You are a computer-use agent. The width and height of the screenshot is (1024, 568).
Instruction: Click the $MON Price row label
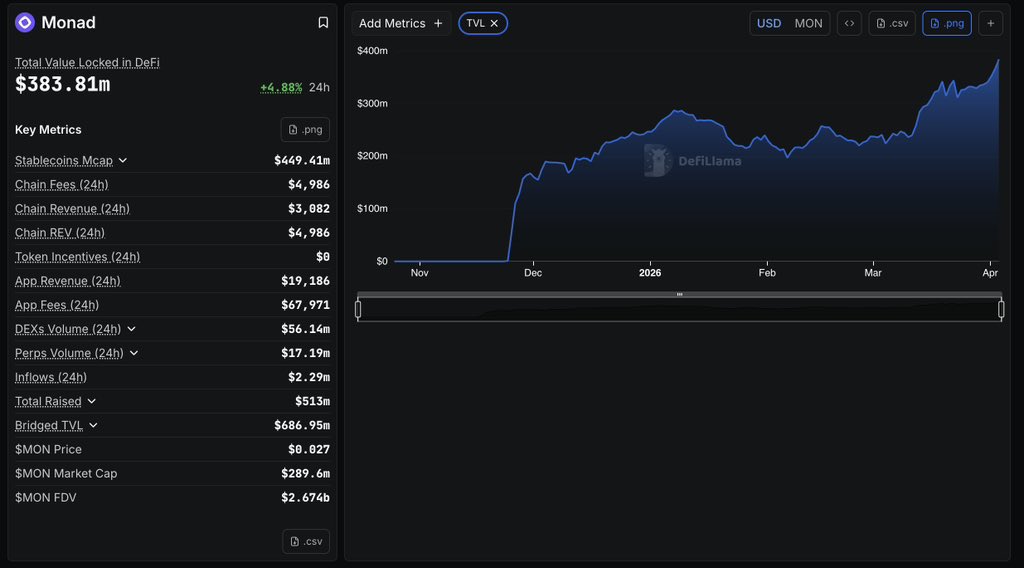click(x=48, y=450)
